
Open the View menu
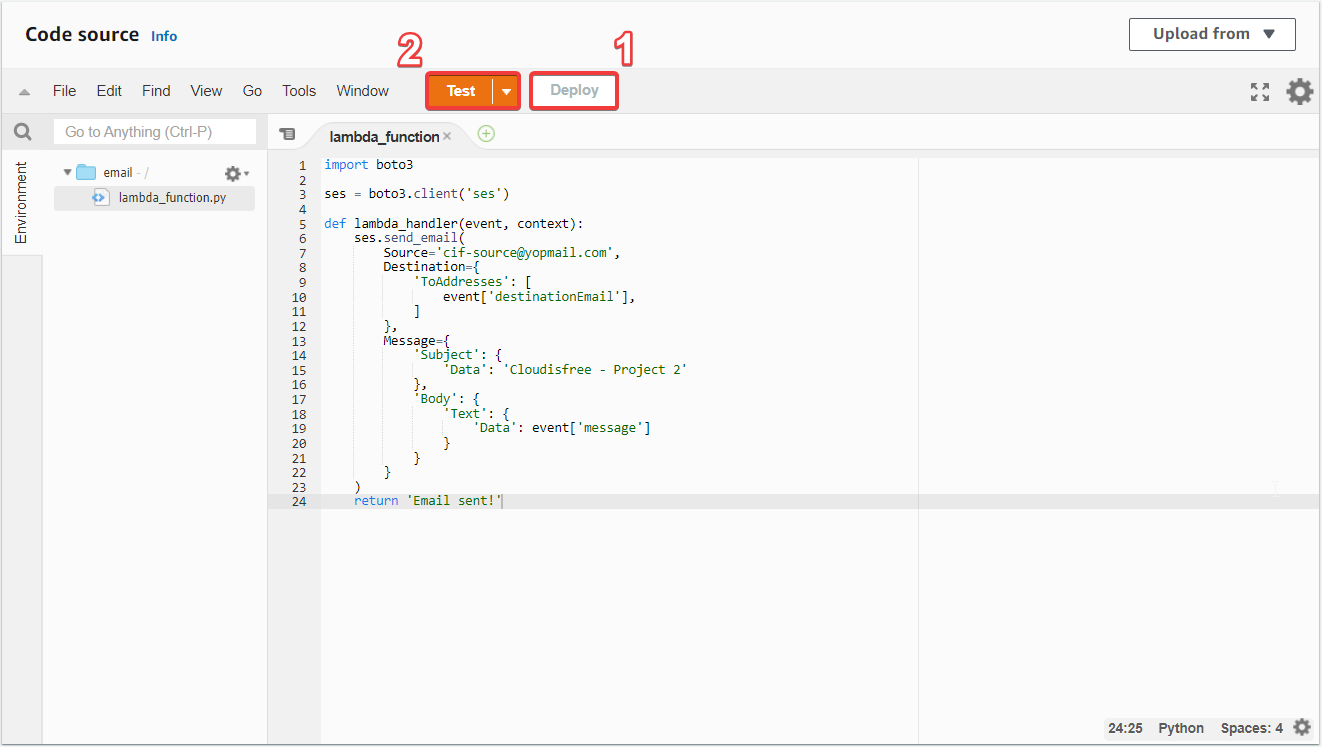click(206, 91)
